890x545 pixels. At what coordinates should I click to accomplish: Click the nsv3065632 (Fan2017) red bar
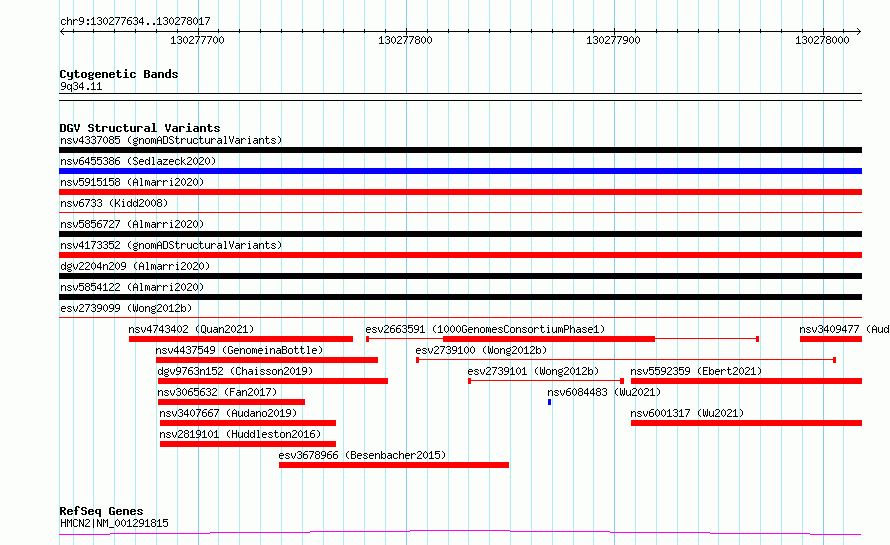point(231,402)
